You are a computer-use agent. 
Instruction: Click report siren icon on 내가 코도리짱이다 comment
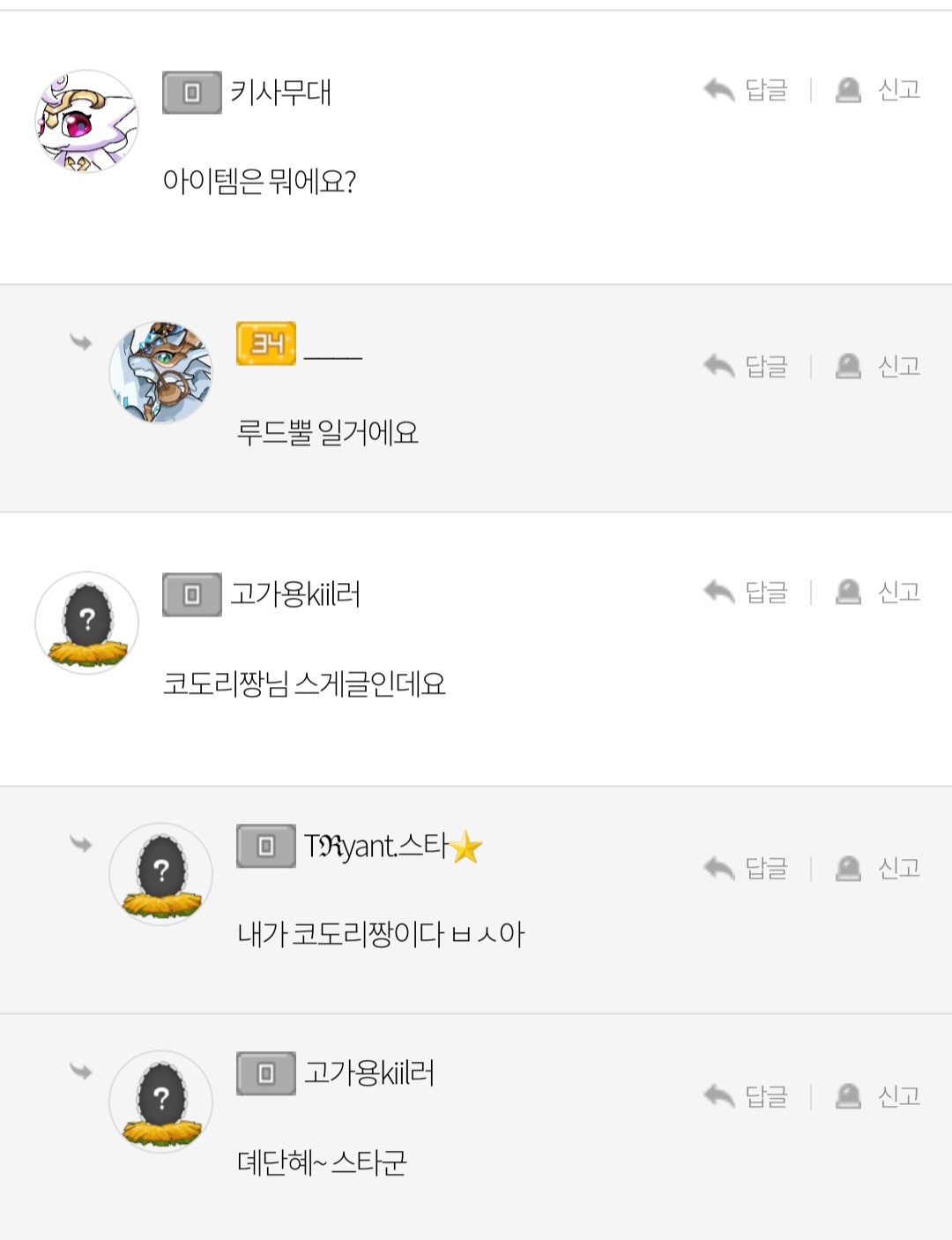tap(848, 869)
